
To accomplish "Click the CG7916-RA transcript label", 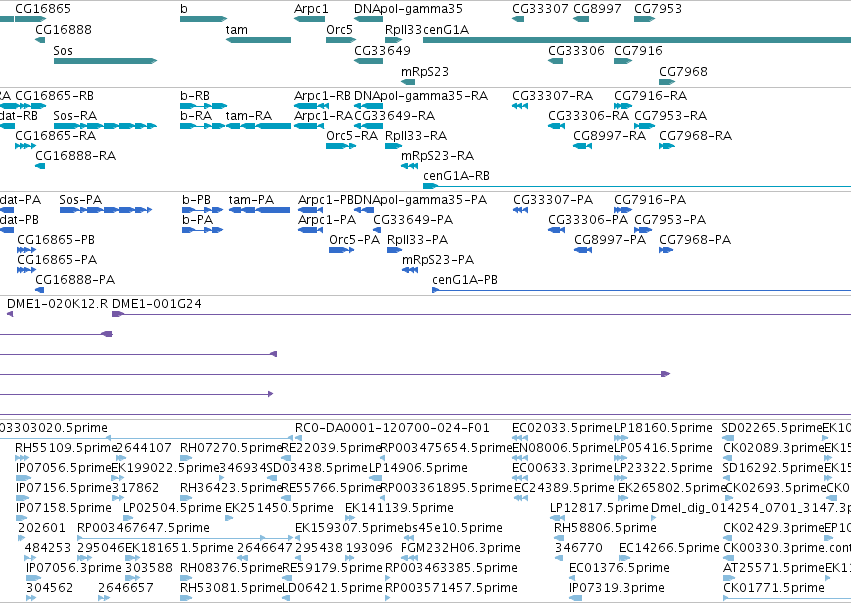I will coord(651,96).
